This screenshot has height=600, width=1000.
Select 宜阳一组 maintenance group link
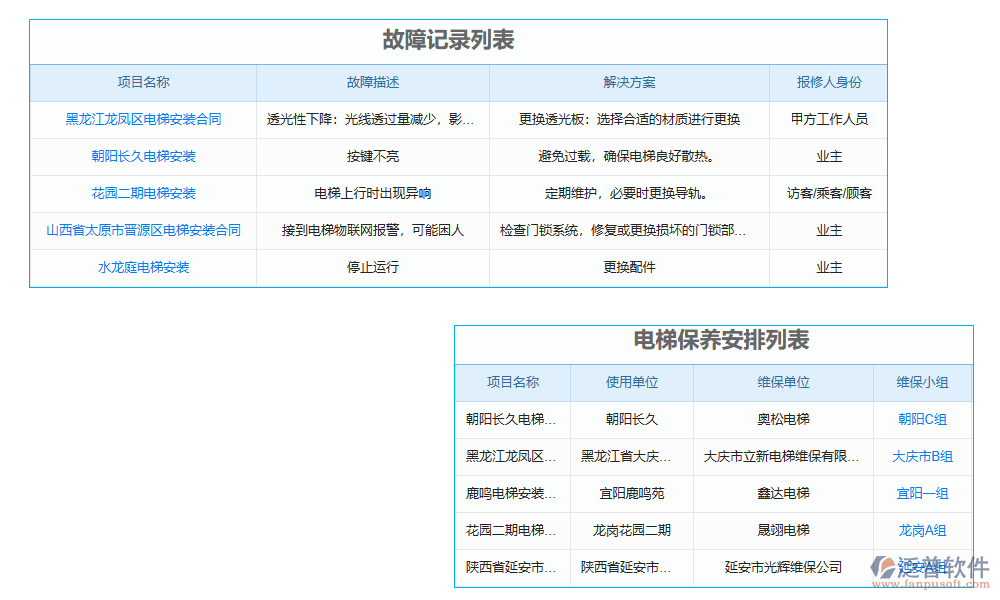pyautogui.click(x=923, y=494)
